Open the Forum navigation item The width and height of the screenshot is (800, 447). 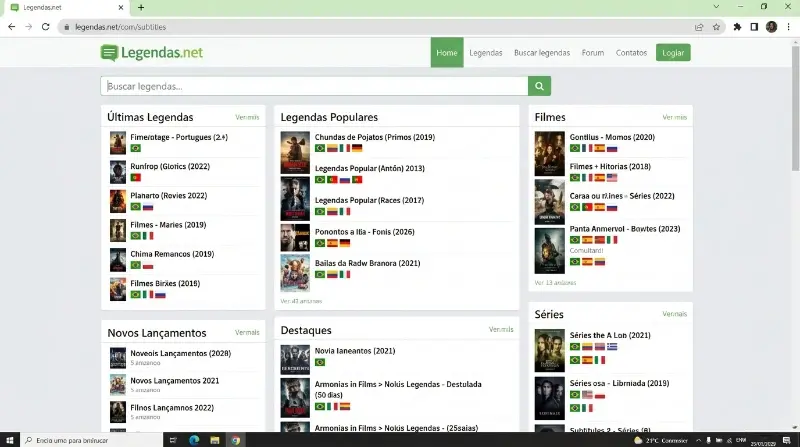click(593, 53)
